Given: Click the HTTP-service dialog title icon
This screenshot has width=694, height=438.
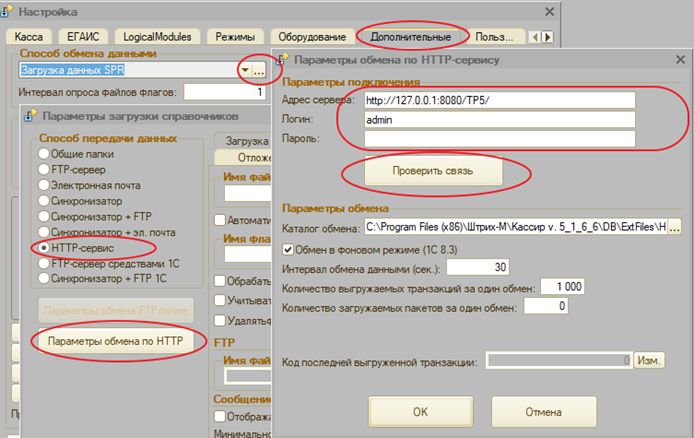Looking at the screenshot, I should [283, 60].
